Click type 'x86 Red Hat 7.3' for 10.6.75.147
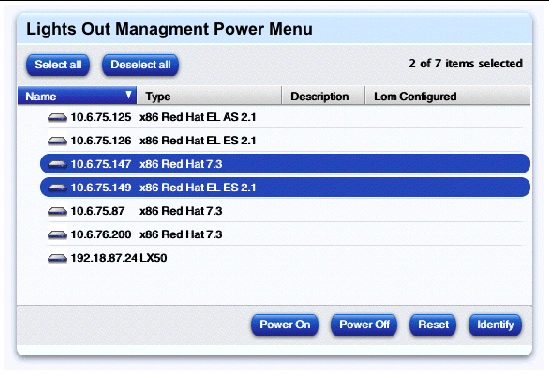Image resolution: width=549 pixels, height=374 pixels. 181,164
